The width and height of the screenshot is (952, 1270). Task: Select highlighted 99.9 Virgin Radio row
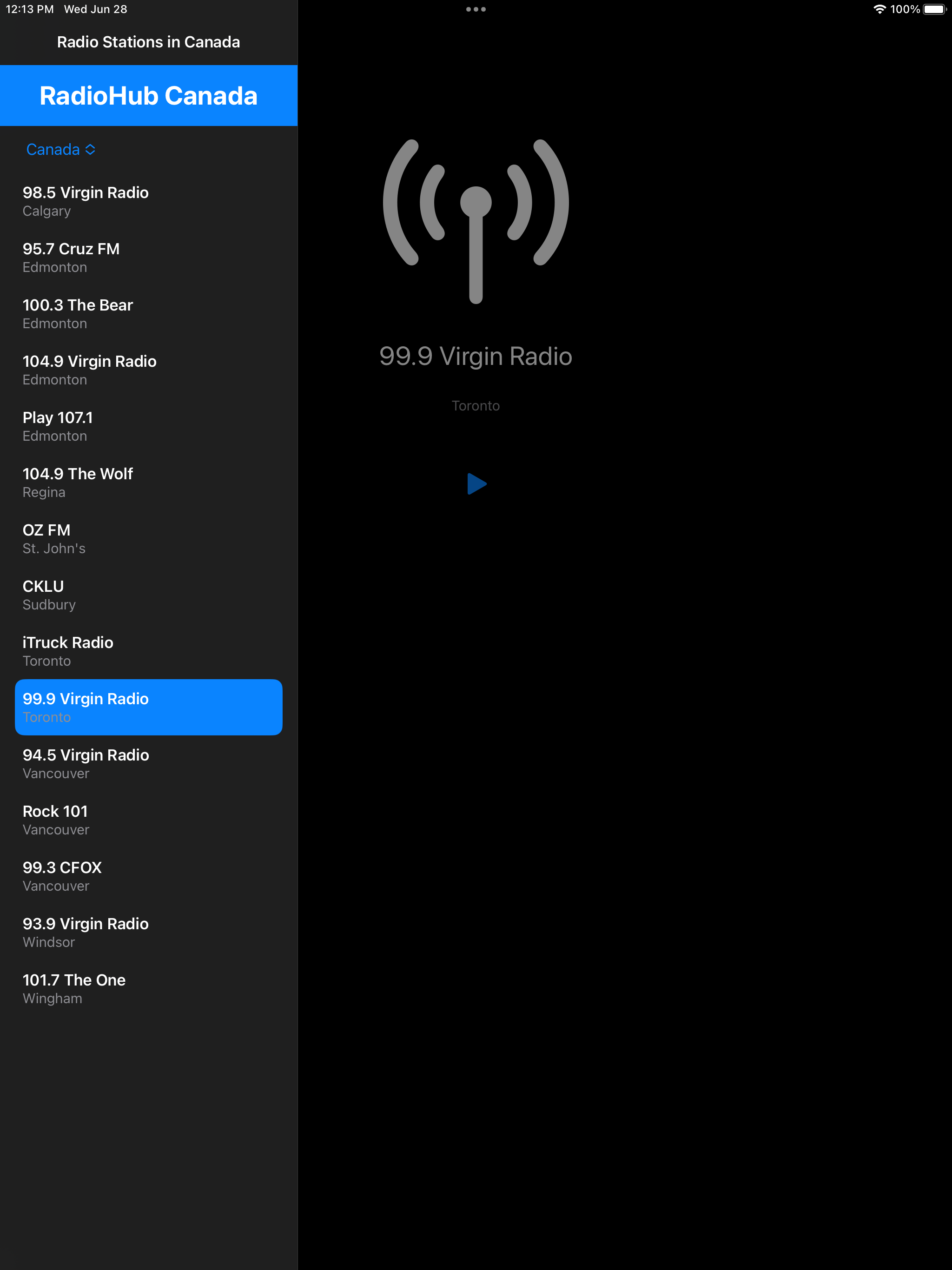149,708
